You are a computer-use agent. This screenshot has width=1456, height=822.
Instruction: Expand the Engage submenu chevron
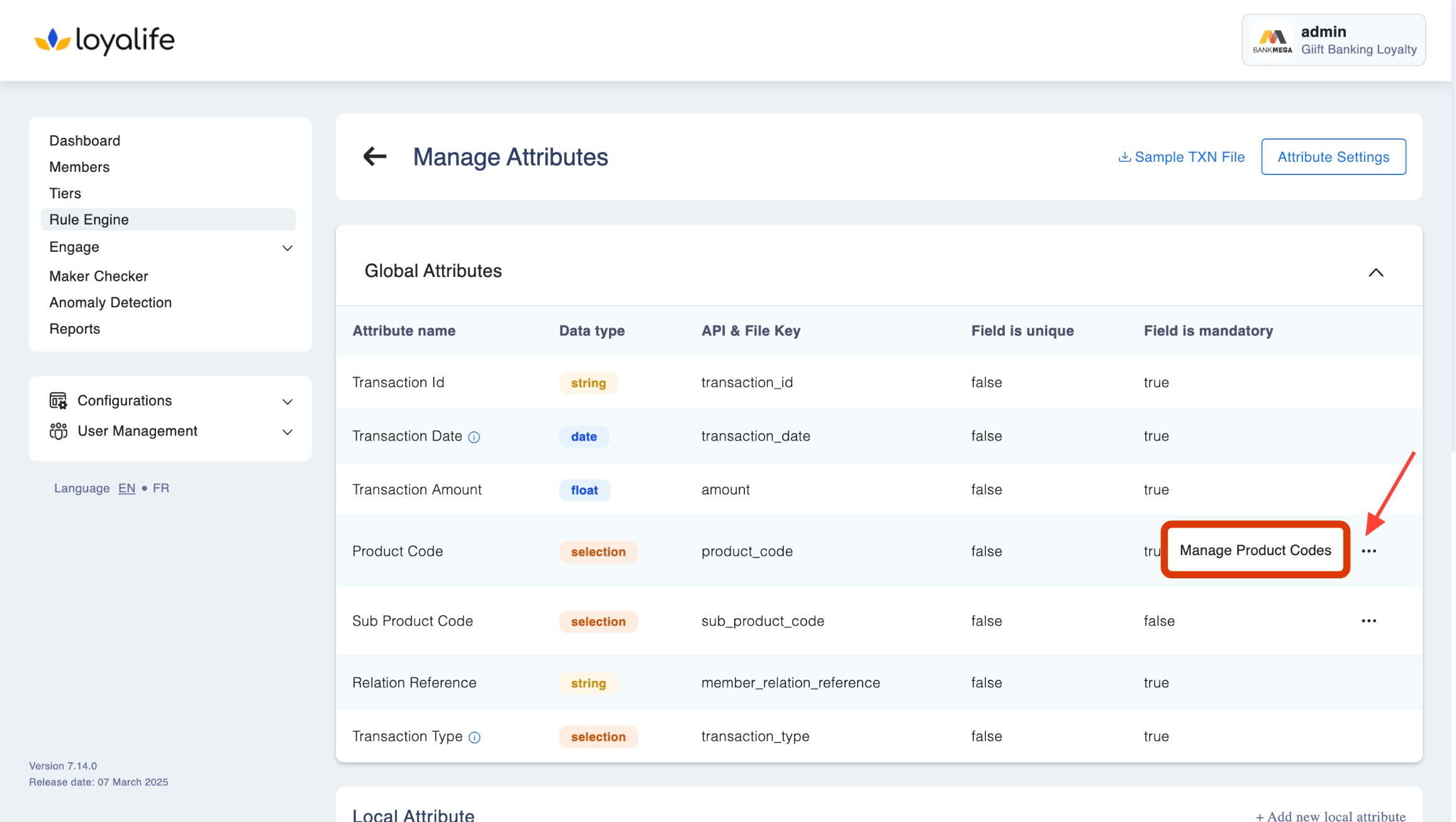pyautogui.click(x=288, y=247)
